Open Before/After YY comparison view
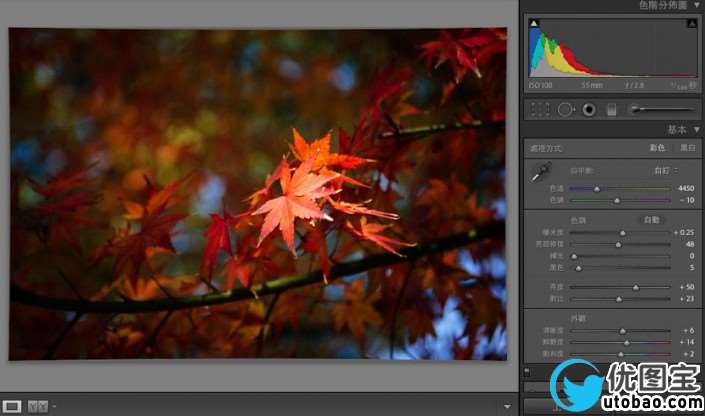Viewport: 705px width, 416px height. coord(38,406)
